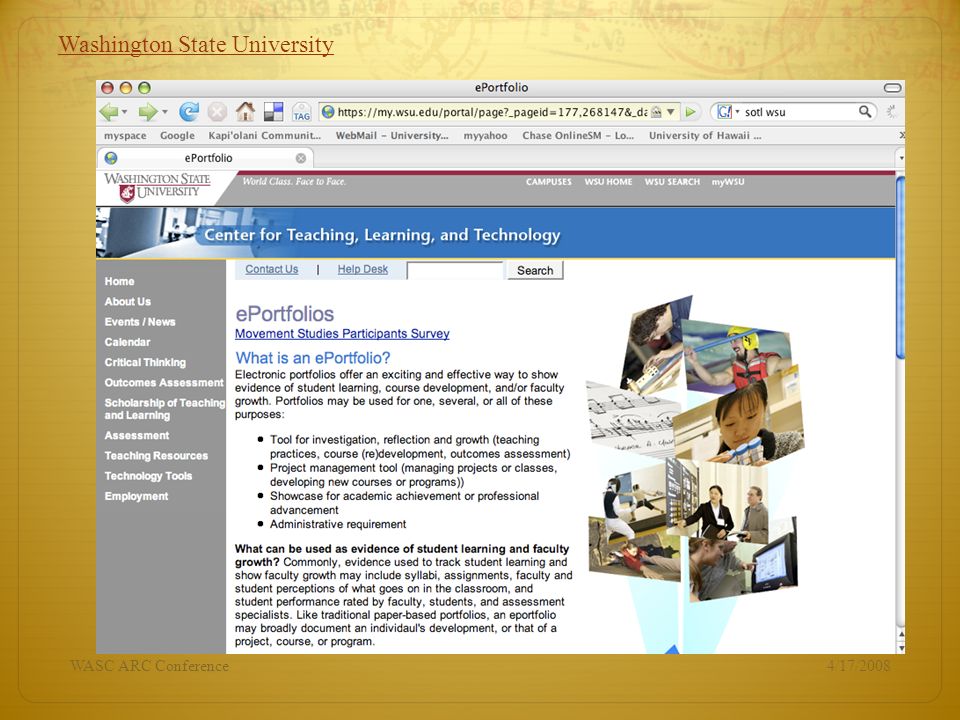Image resolution: width=960 pixels, height=720 pixels.
Task: Click the scrollbar down arrow
Action: (x=901, y=648)
